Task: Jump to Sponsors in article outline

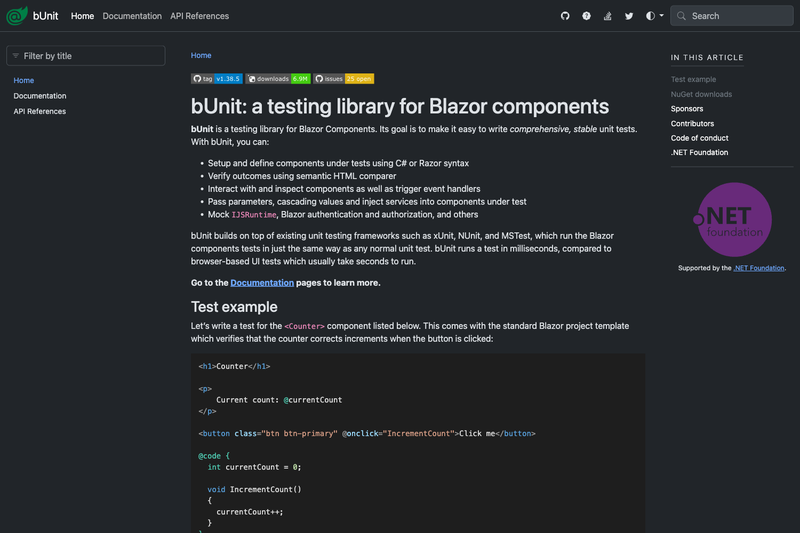Action: [687, 109]
